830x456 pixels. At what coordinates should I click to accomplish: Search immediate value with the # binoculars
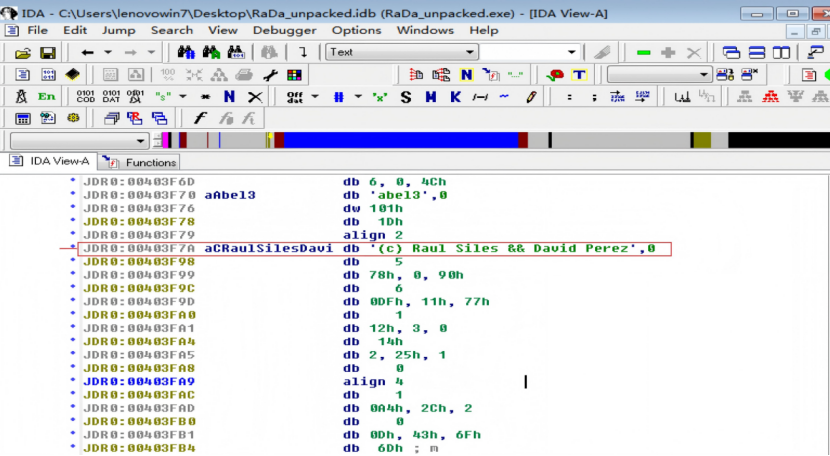(x=186, y=52)
